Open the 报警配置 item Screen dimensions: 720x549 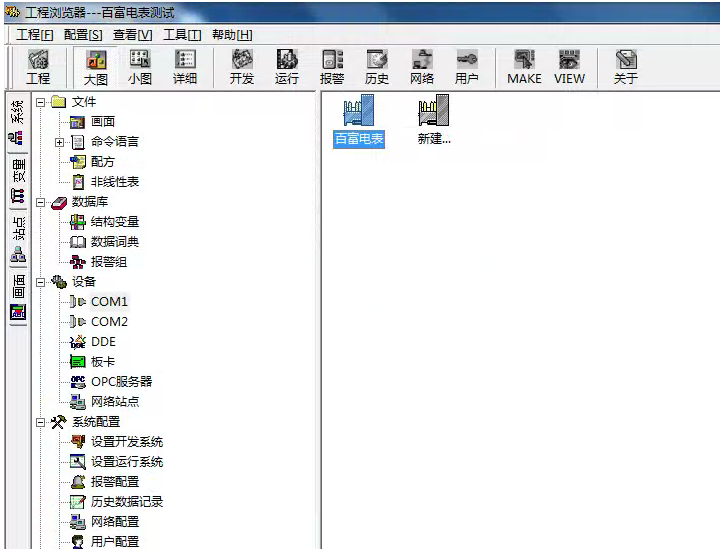[x=115, y=482]
